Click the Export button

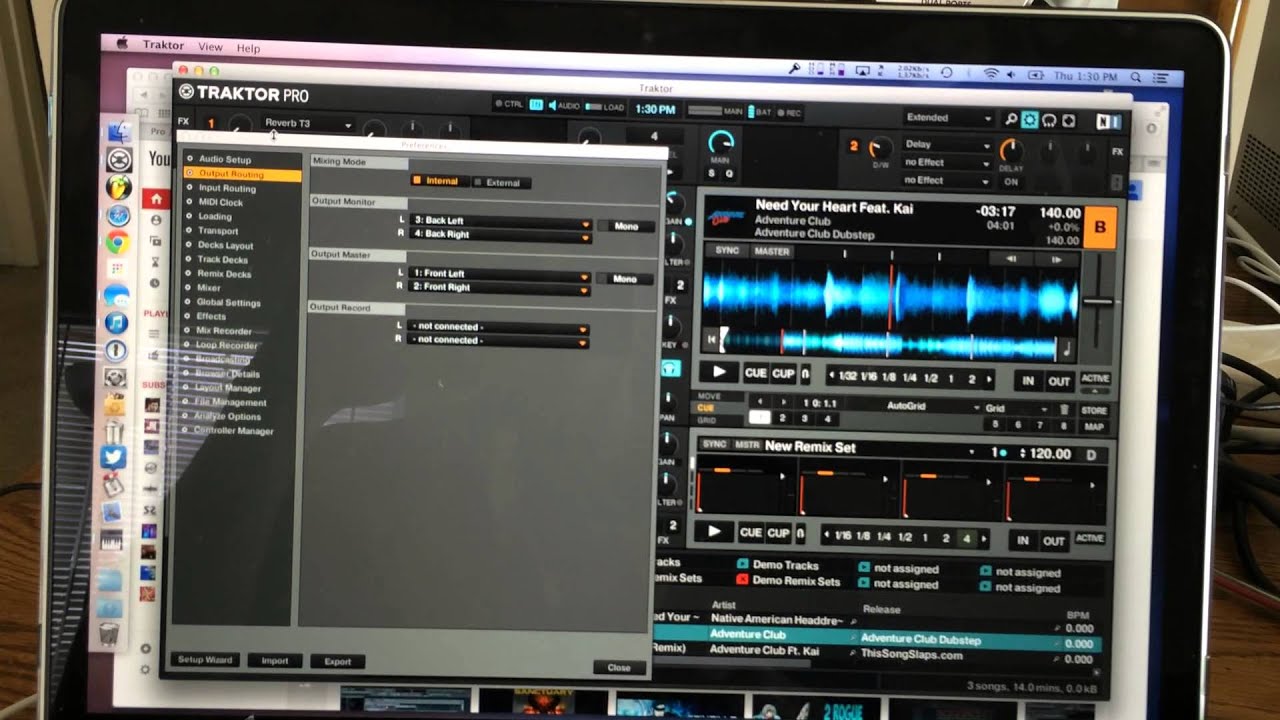point(338,662)
